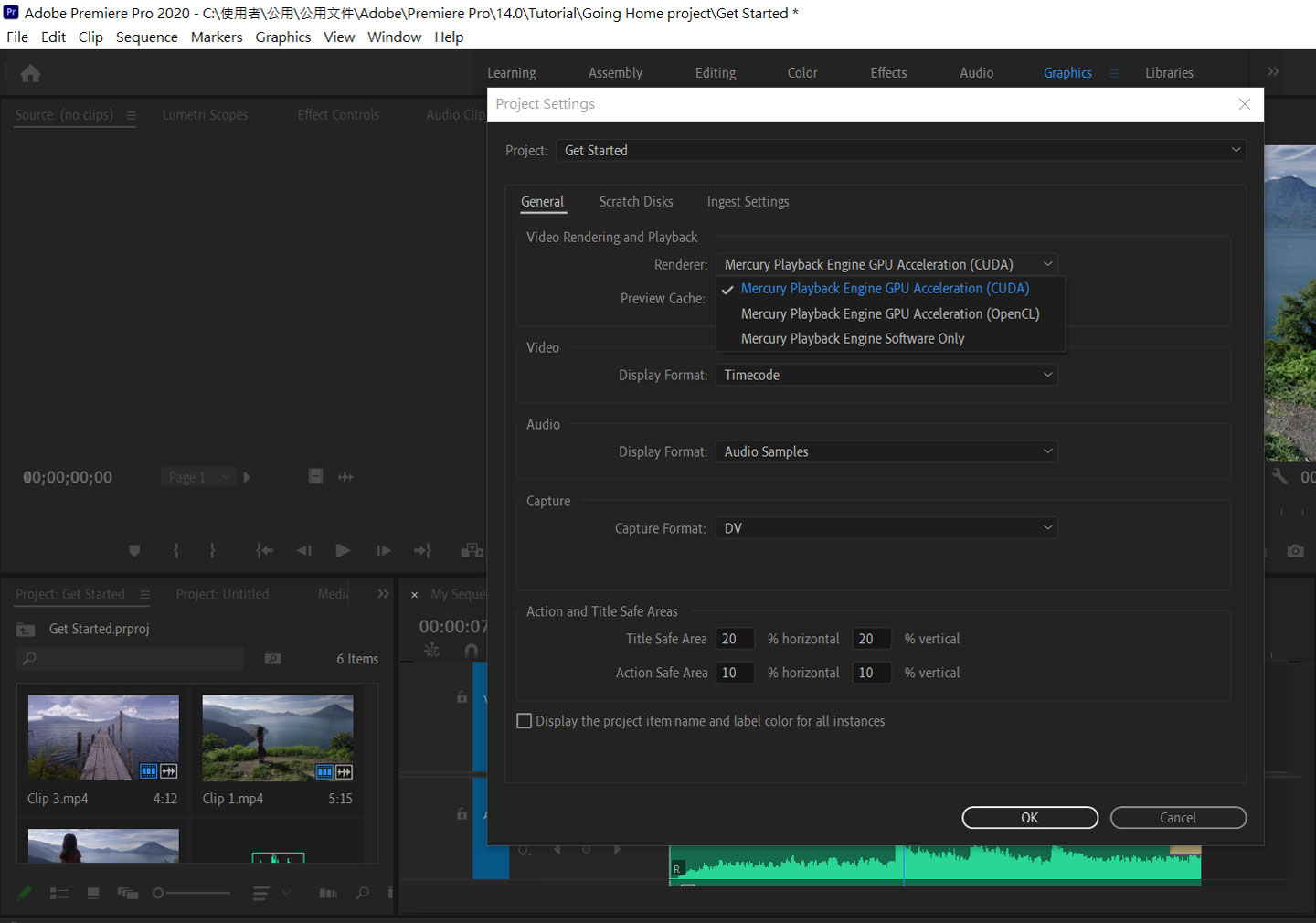
Task: Step back one frame in Source monitor
Action: [304, 551]
